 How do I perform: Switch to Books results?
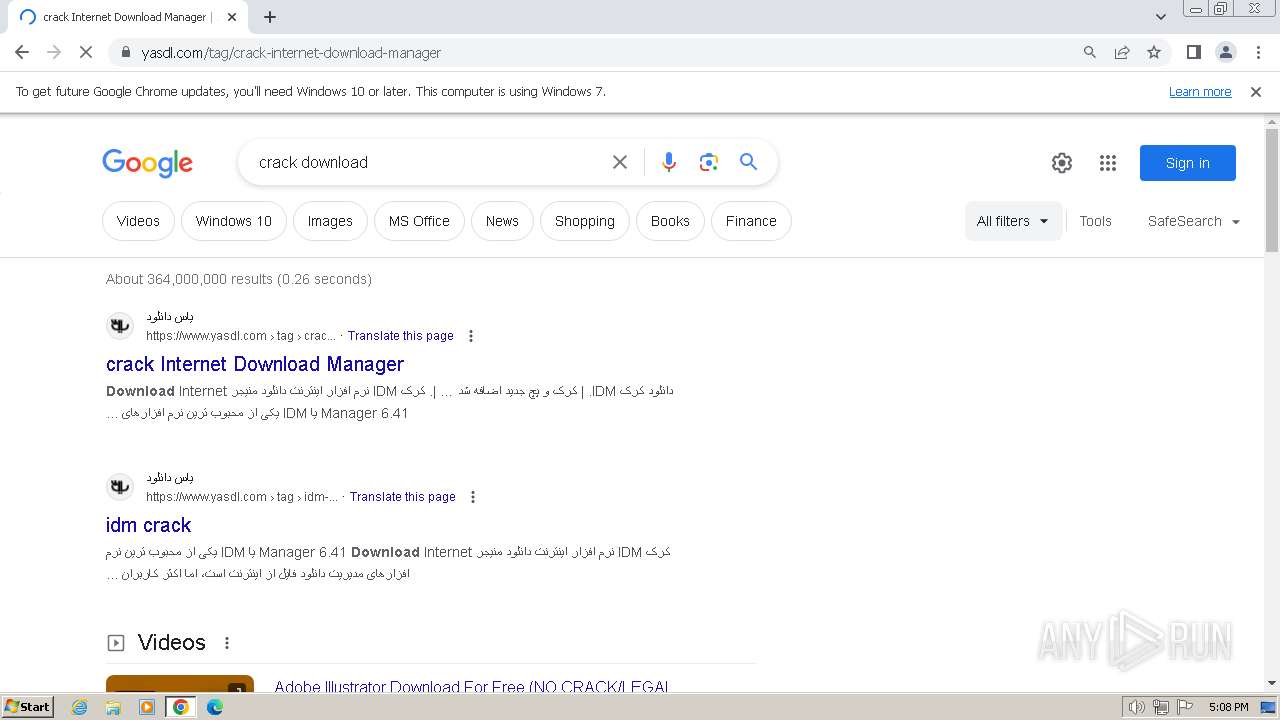click(670, 221)
